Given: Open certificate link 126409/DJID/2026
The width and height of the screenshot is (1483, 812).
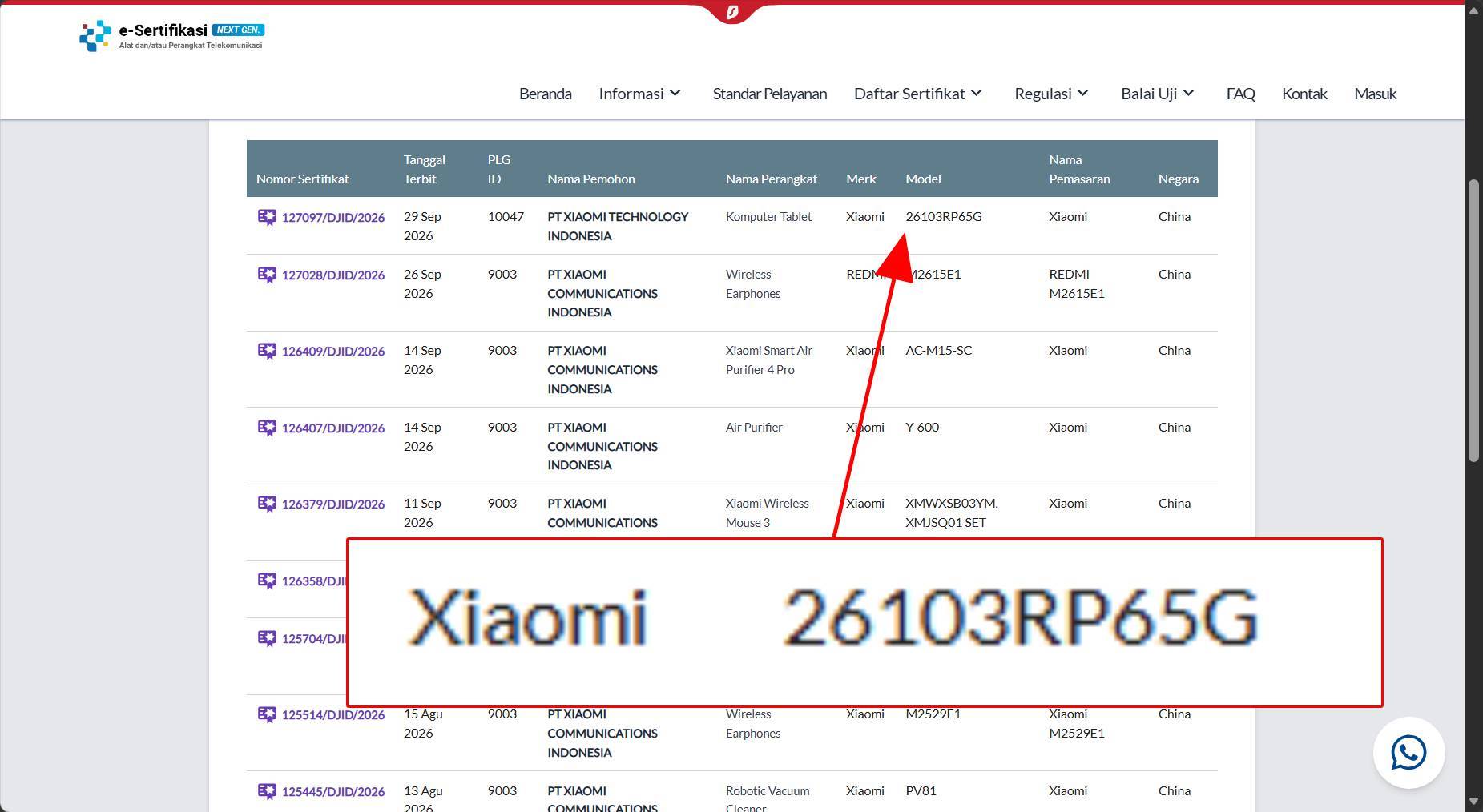Looking at the screenshot, I should pos(333,351).
